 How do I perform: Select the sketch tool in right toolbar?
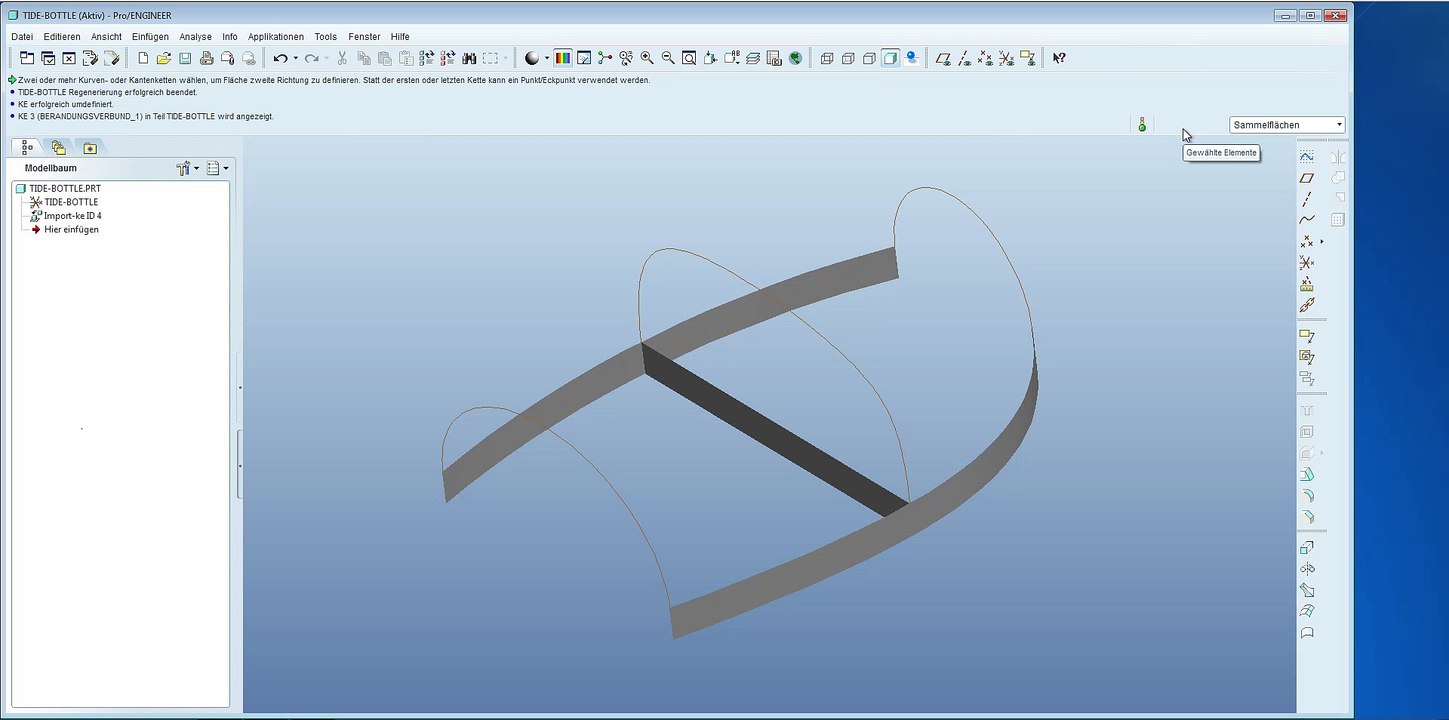(x=1306, y=157)
